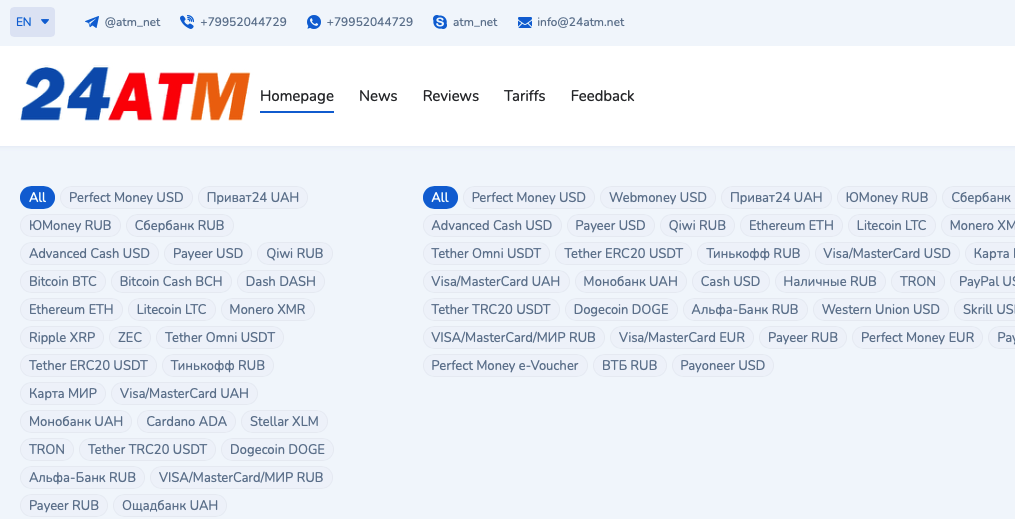Open the News menu item
This screenshot has width=1015, height=519.
point(378,96)
